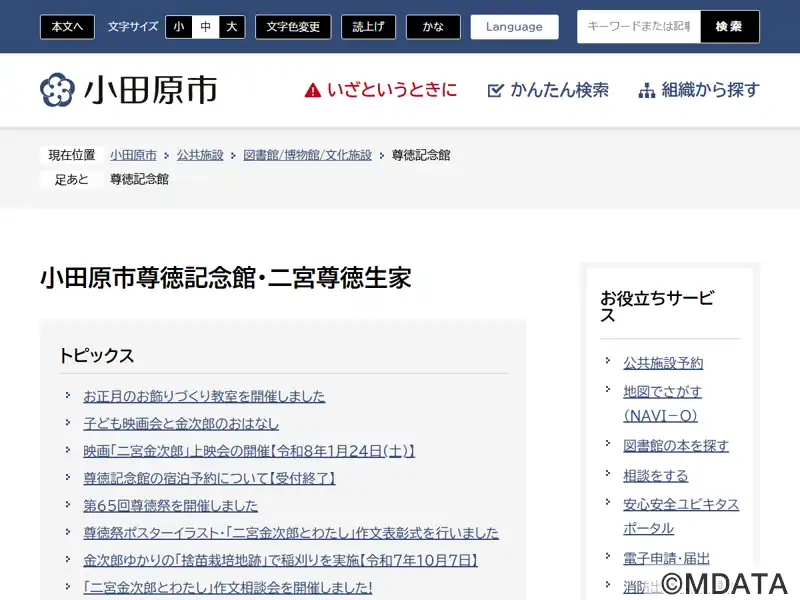The height and width of the screenshot is (600, 800).
Task: Click the Odawara City plum logo icon
Action: [57, 90]
